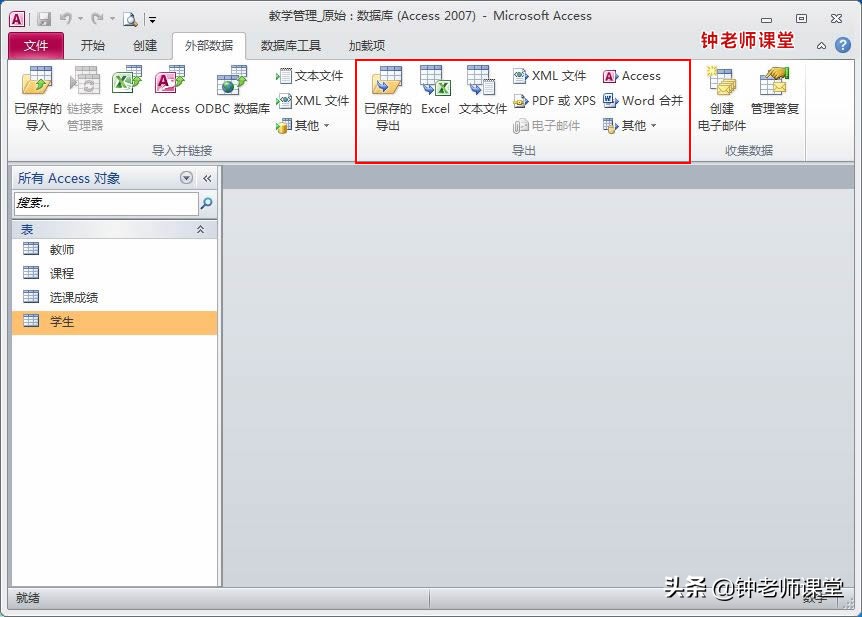
Task: Open the 所有 Access 对象 dropdown
Action: click(x=187, y=178)
